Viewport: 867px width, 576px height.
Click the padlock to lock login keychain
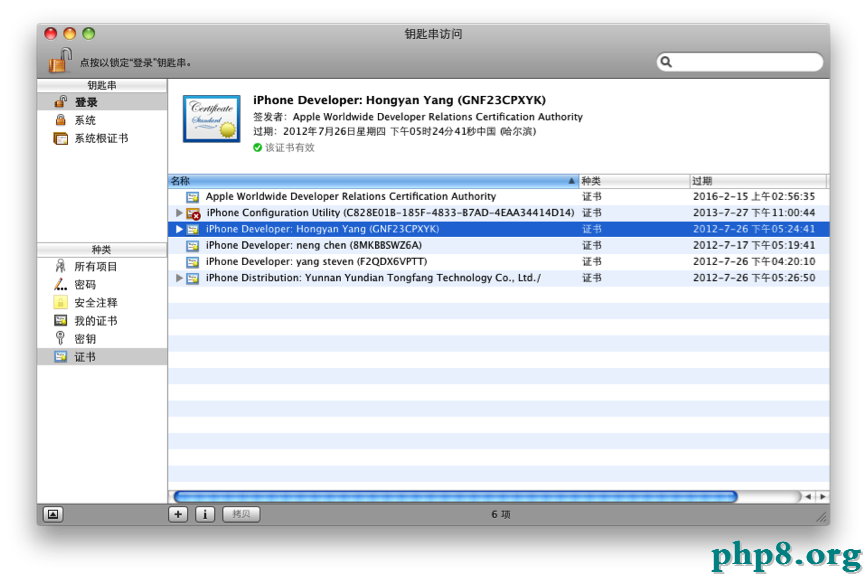pyautogui.click(x=60, y=59)
